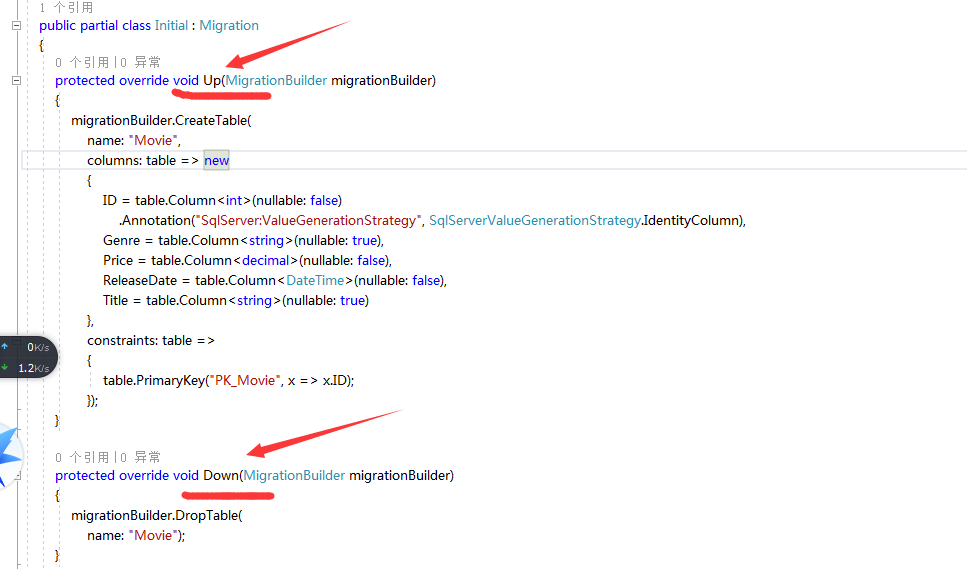Collapse the Up method outlining box
967x569 pixels.
point(17,80)
